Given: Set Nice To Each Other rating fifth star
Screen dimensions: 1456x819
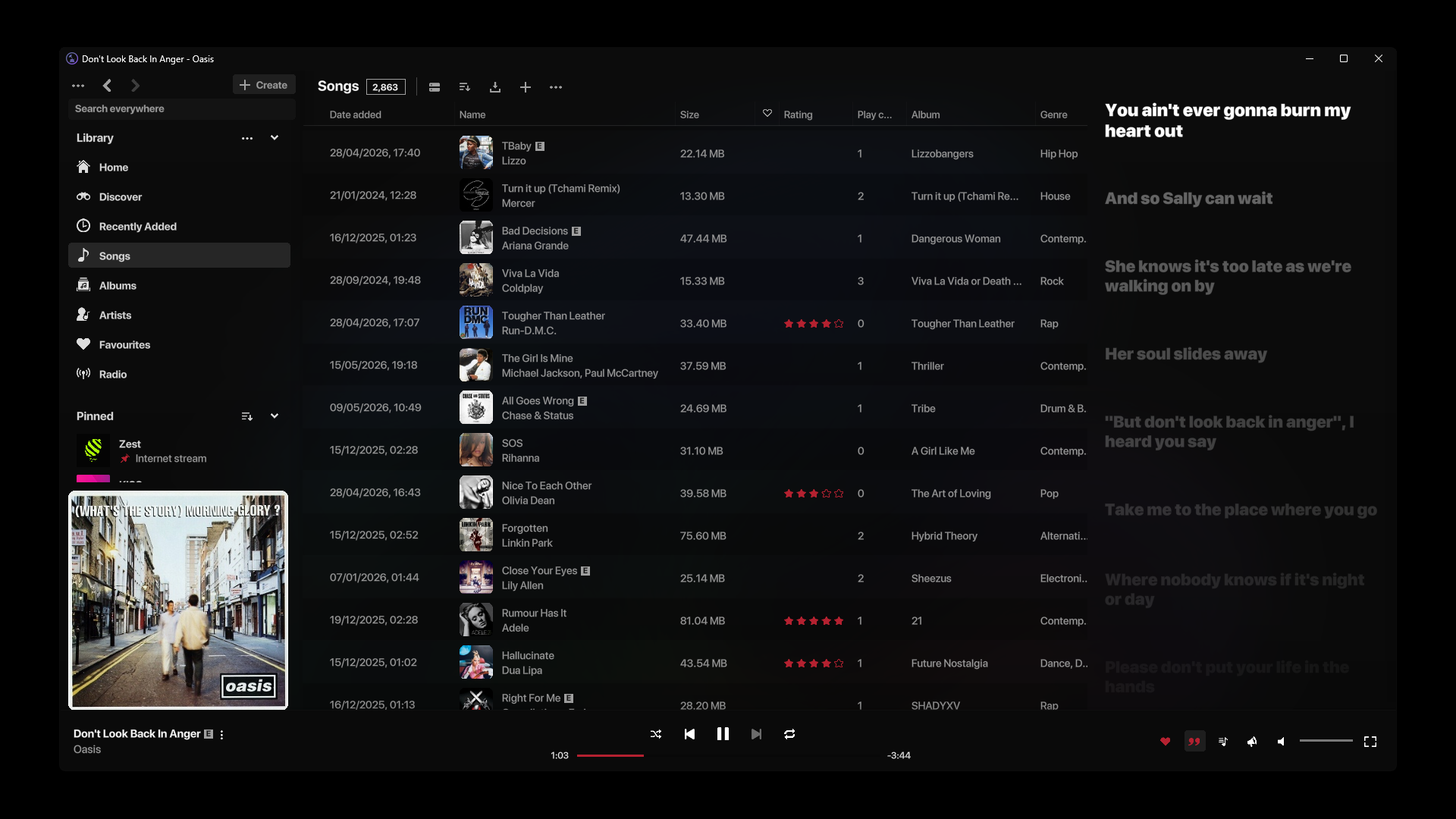Looking at the screenshot, I should pyautogui.click(x=839, y=494).
